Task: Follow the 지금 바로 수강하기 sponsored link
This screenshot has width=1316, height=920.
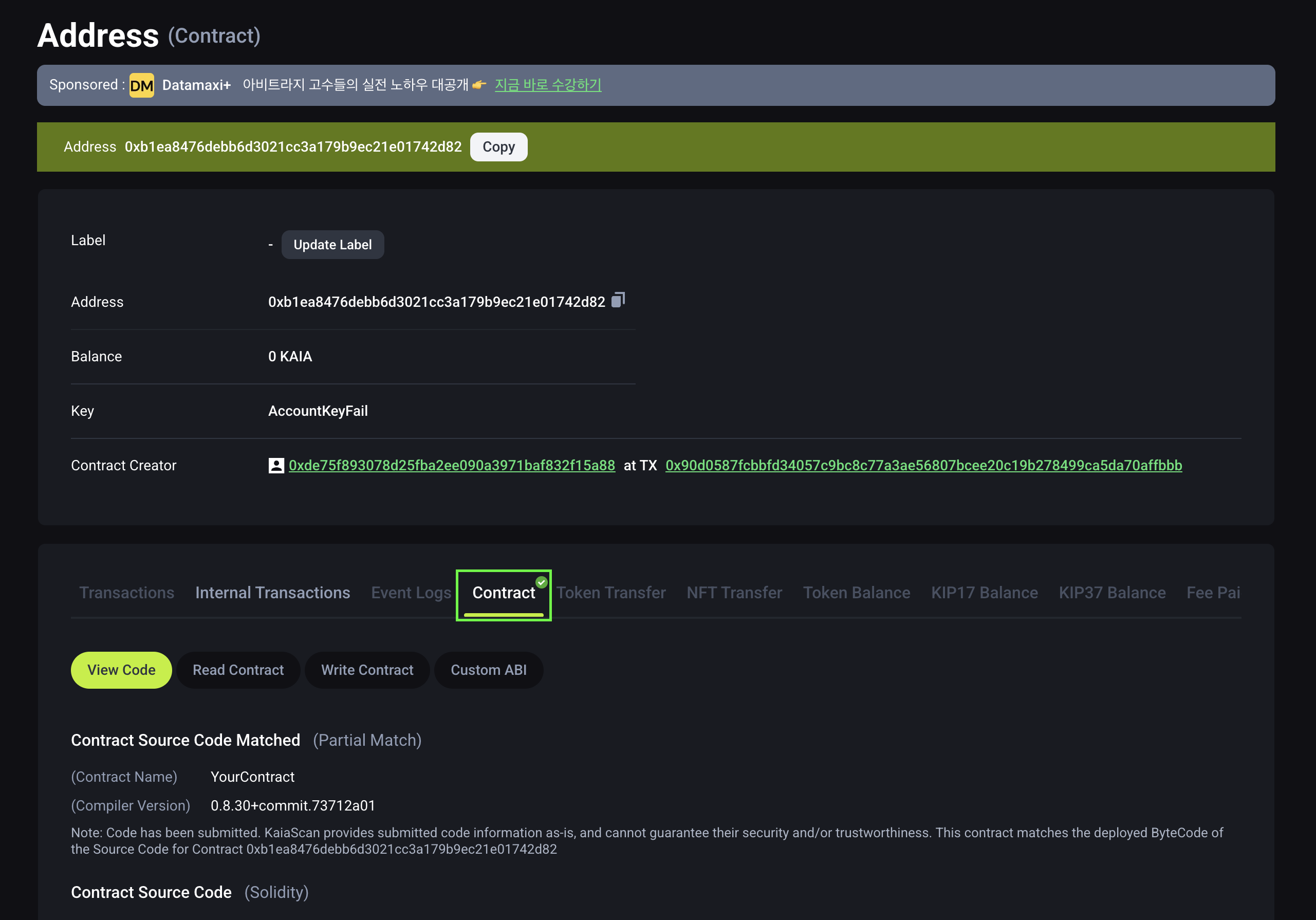Action: click(548, 85)
